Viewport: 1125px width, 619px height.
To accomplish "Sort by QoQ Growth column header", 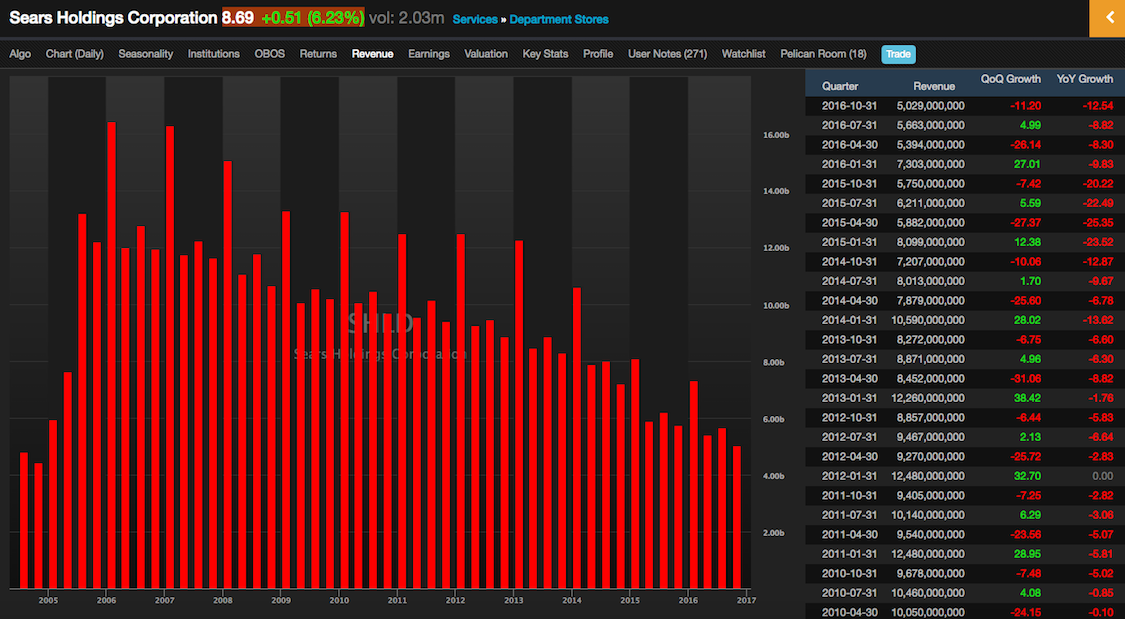I will point(1011,79).
